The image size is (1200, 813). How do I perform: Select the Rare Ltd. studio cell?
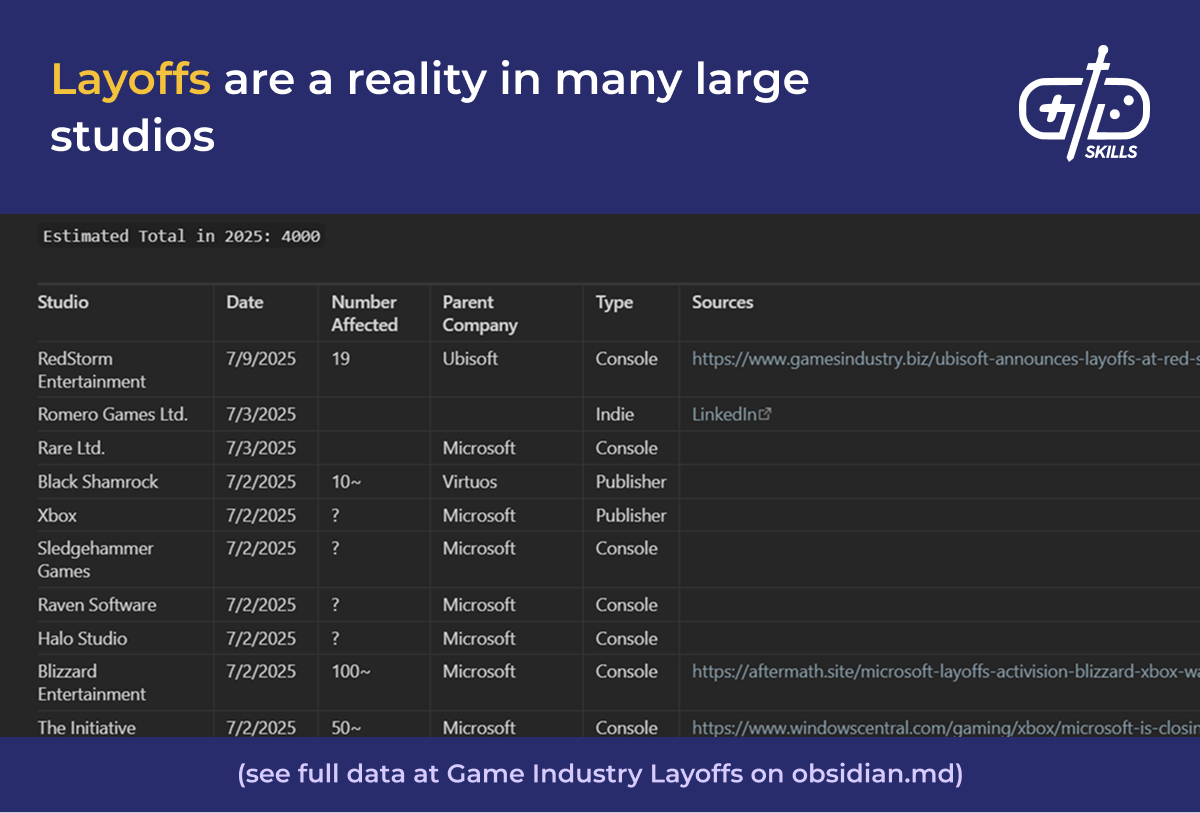tap(71, 448)
